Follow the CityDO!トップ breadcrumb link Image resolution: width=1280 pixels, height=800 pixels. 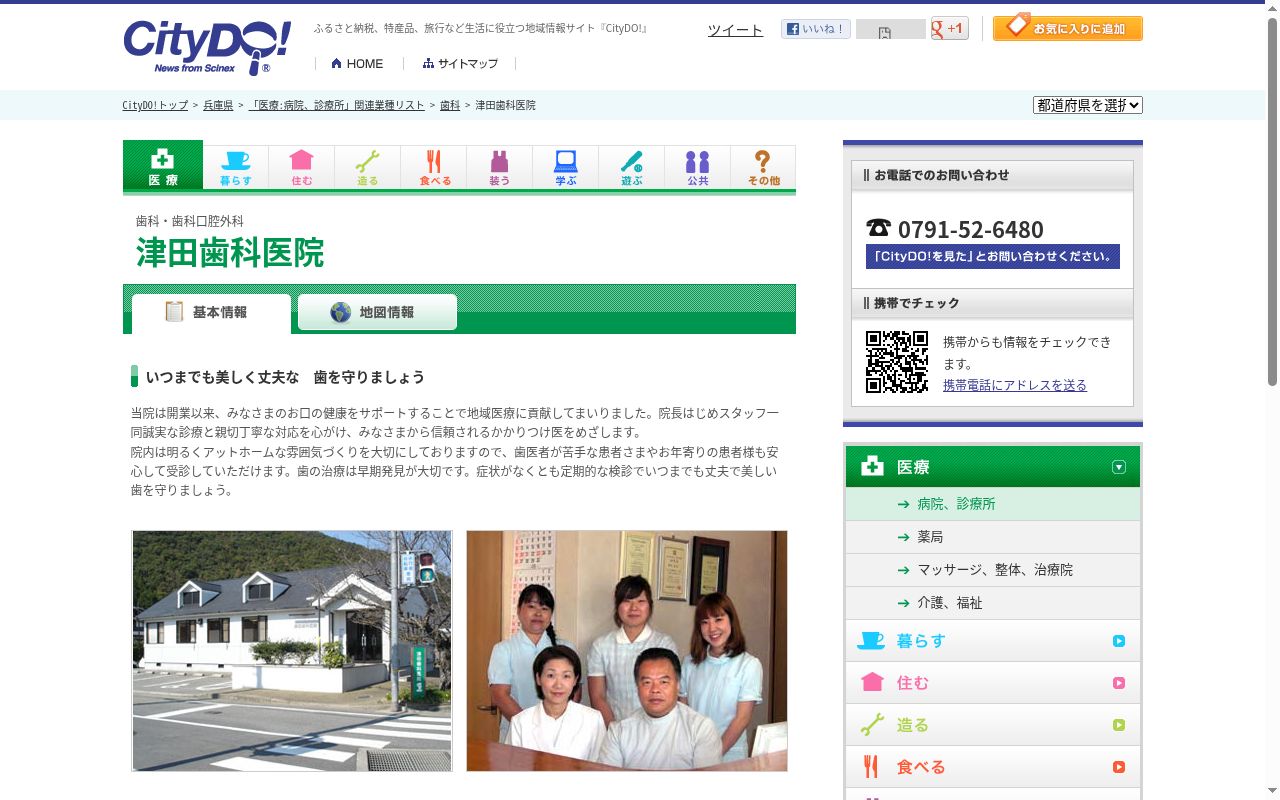[155, 105]
